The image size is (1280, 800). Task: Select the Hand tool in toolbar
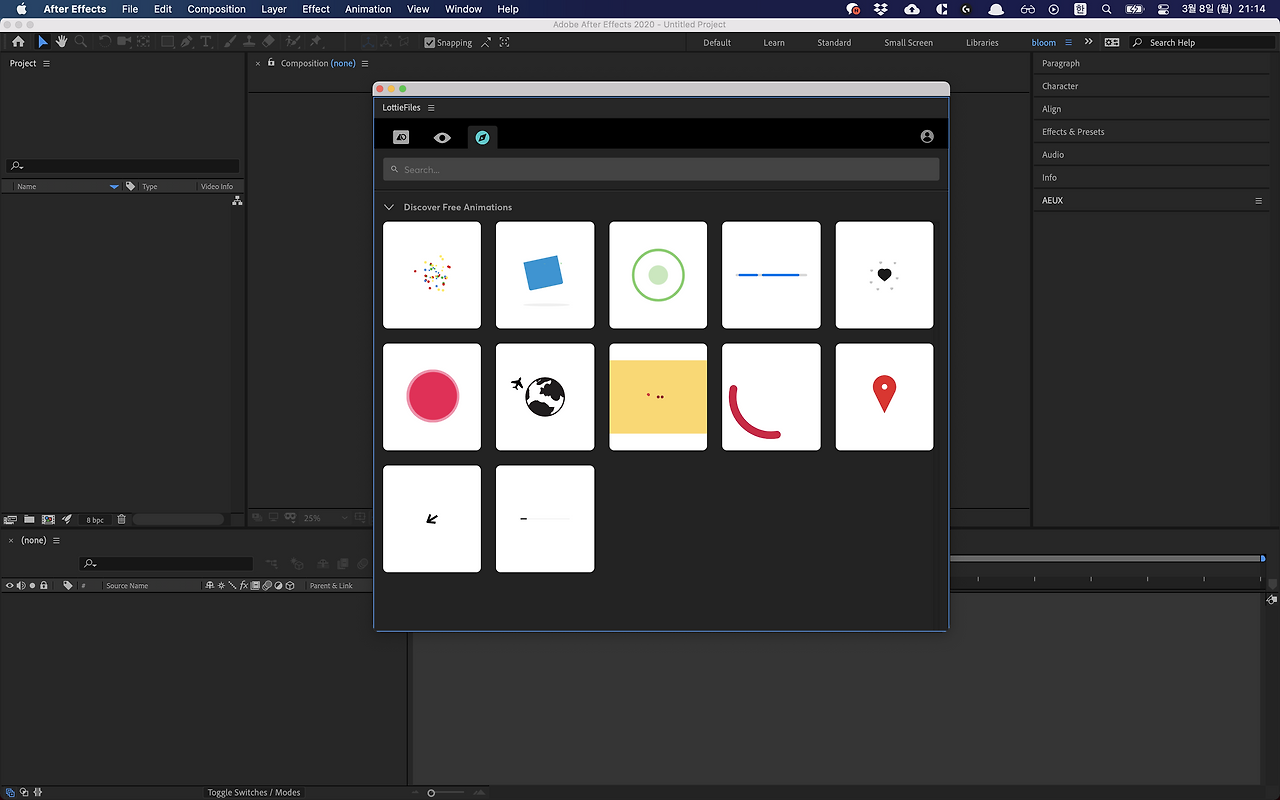click(61, 42)
